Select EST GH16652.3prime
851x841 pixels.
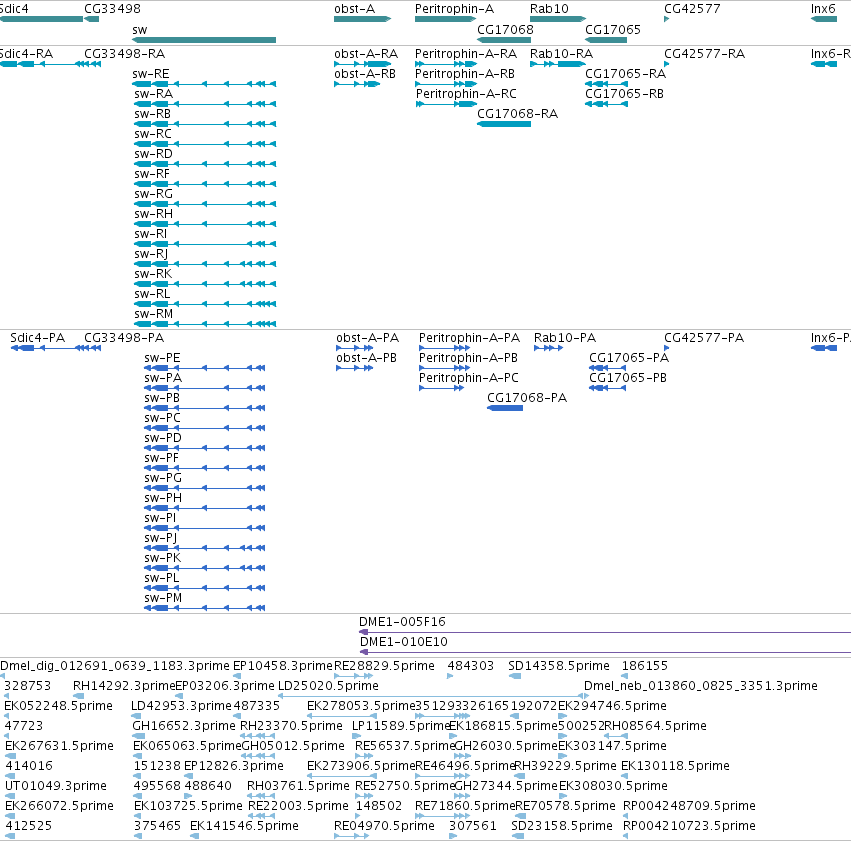click(x=136, y=736)
